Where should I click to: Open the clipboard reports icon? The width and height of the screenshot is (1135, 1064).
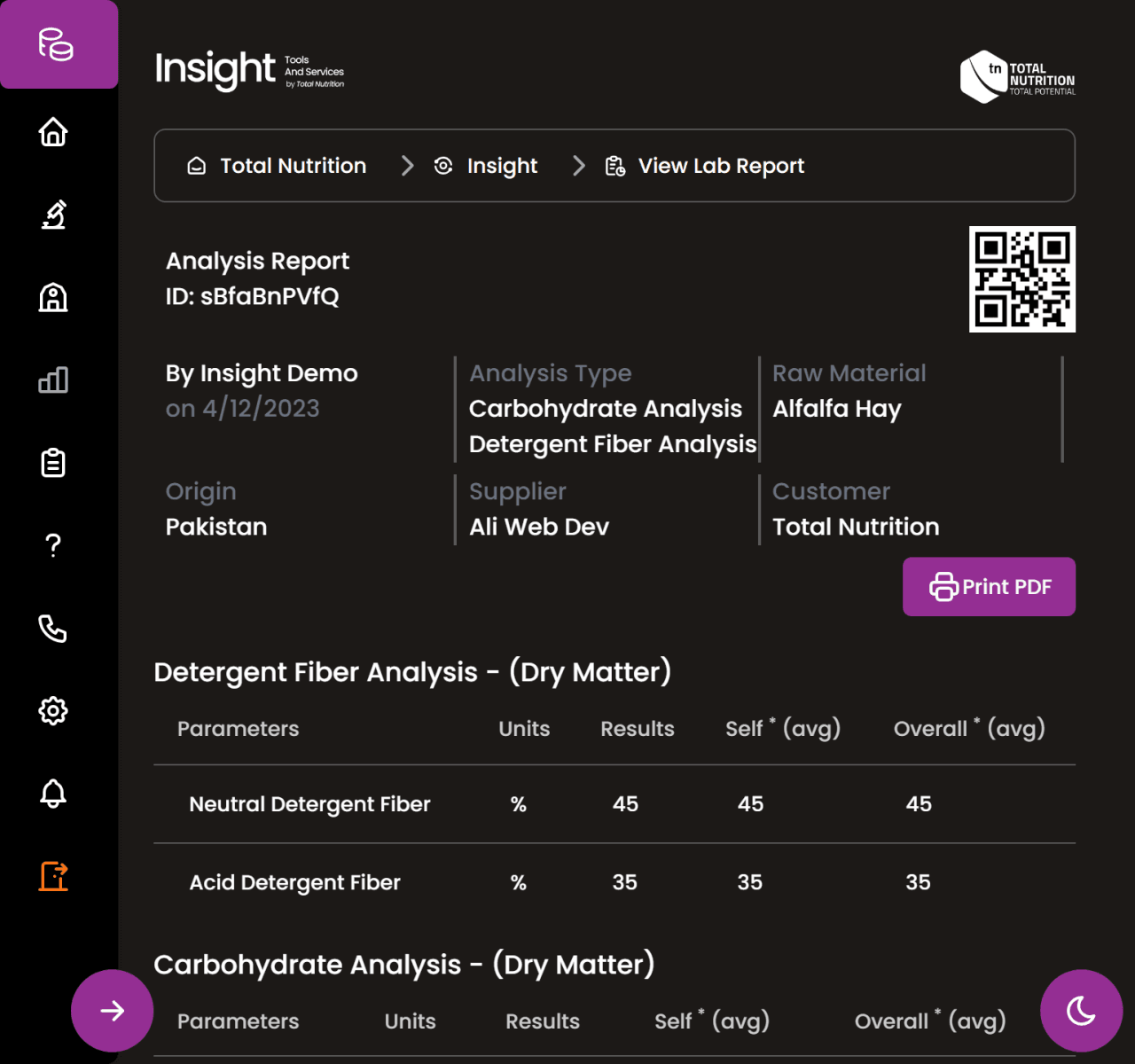pos(53,463)
